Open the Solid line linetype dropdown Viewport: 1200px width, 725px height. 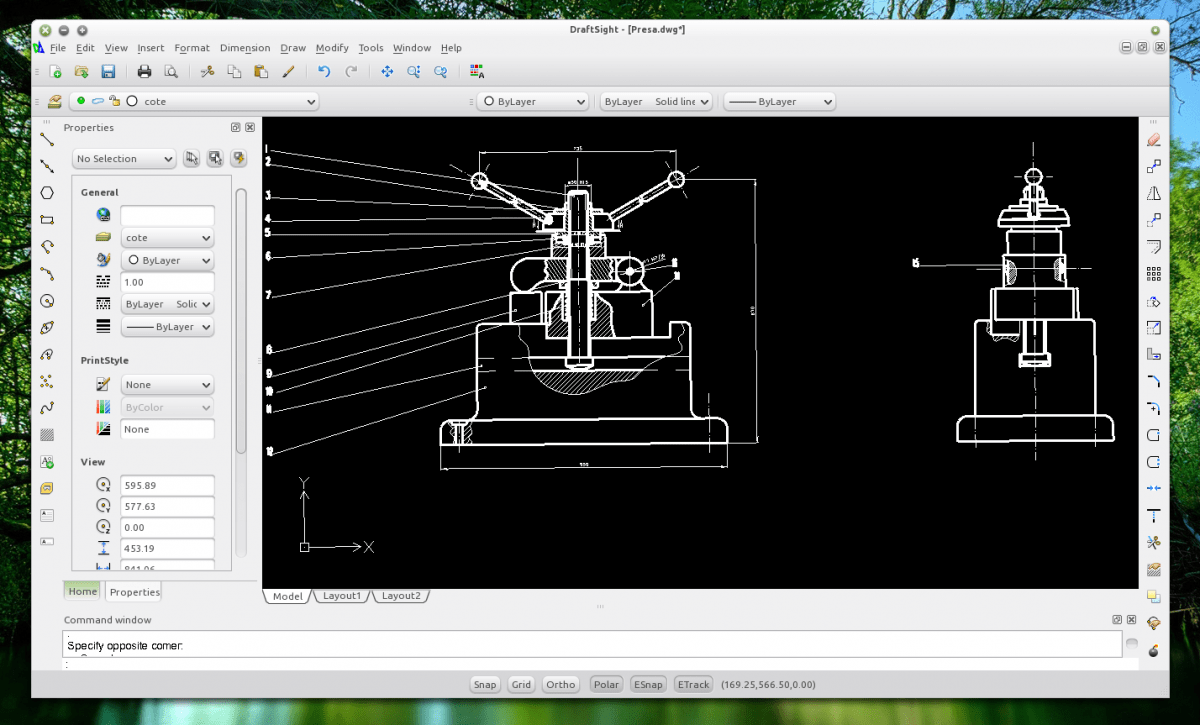click(x=656, y=101)
